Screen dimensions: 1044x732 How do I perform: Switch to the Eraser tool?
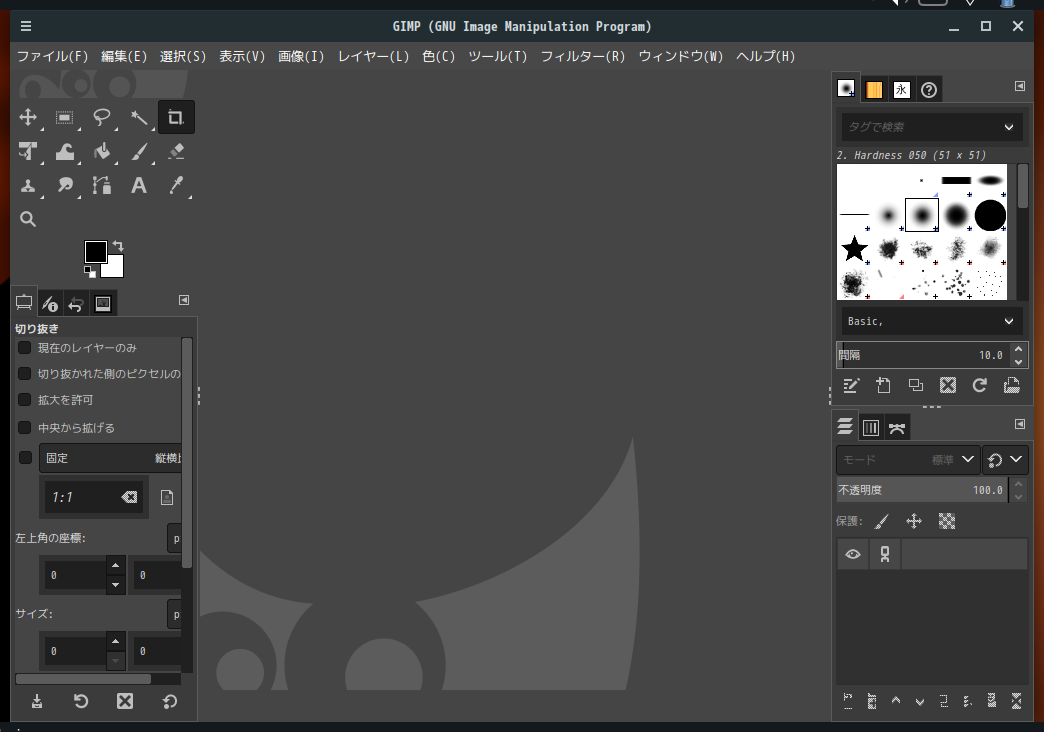click(175, 151)
